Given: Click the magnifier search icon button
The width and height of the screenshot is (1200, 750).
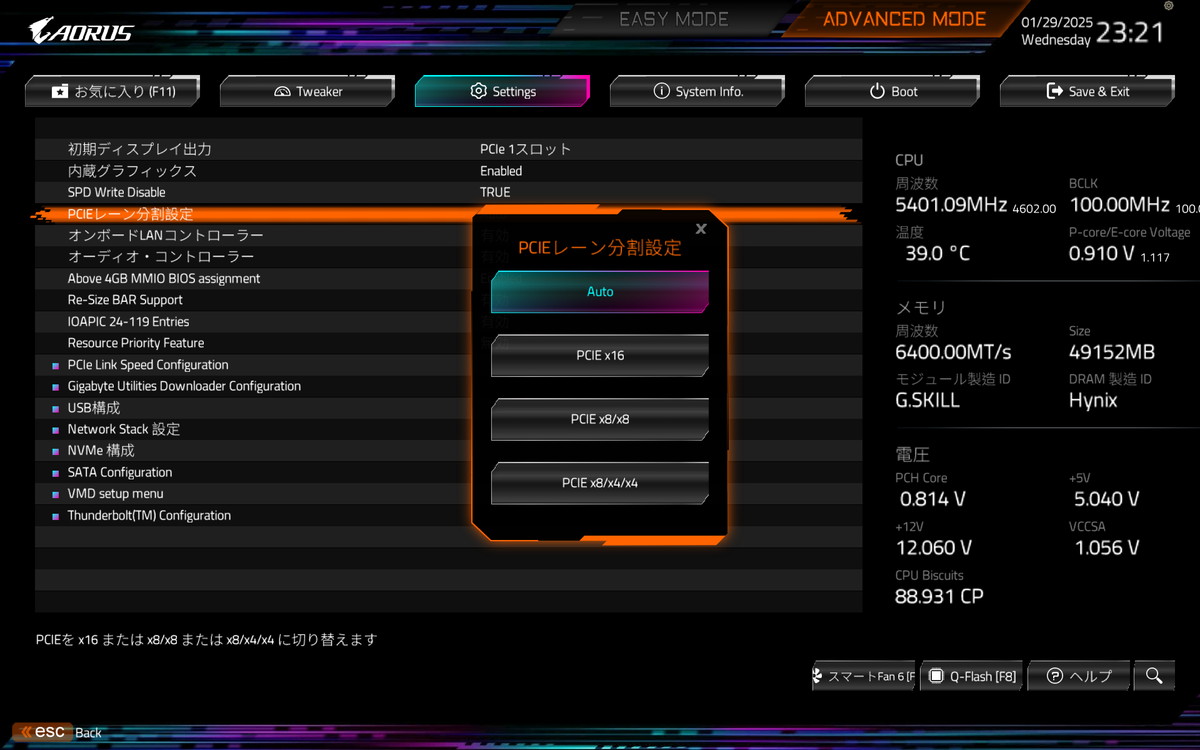Looking at the screenshot, I should coord(1154,676).
